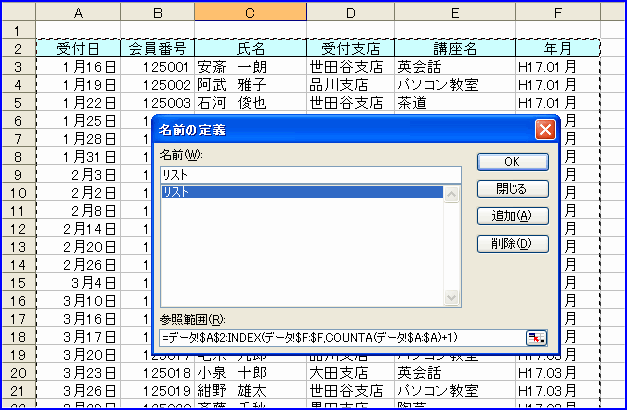Click cell with 紺野 雄太
The width and height of the screenshot is (627, 410).
point(250,391)
